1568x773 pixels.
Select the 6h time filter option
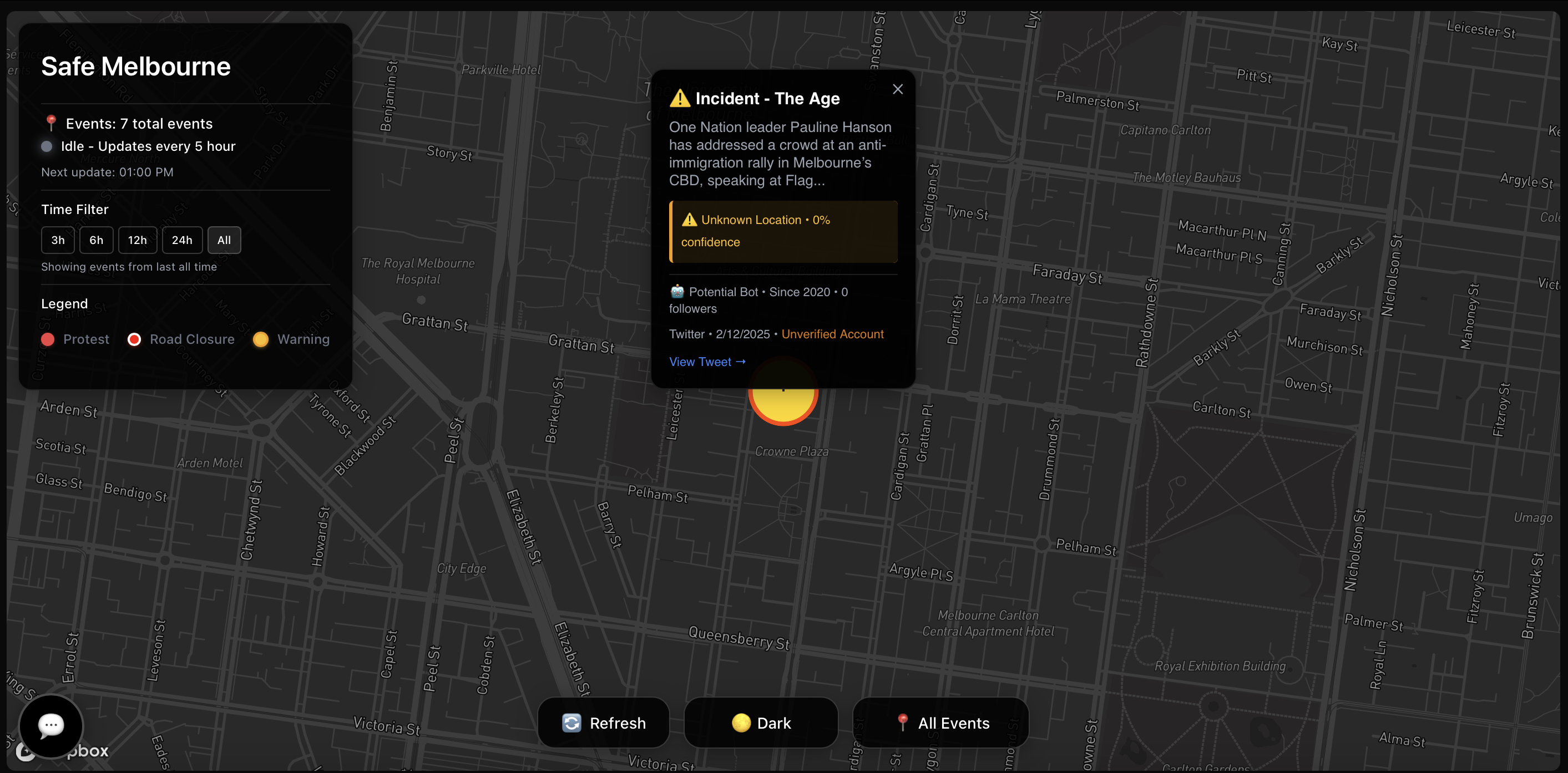click(x=96, y=240)
